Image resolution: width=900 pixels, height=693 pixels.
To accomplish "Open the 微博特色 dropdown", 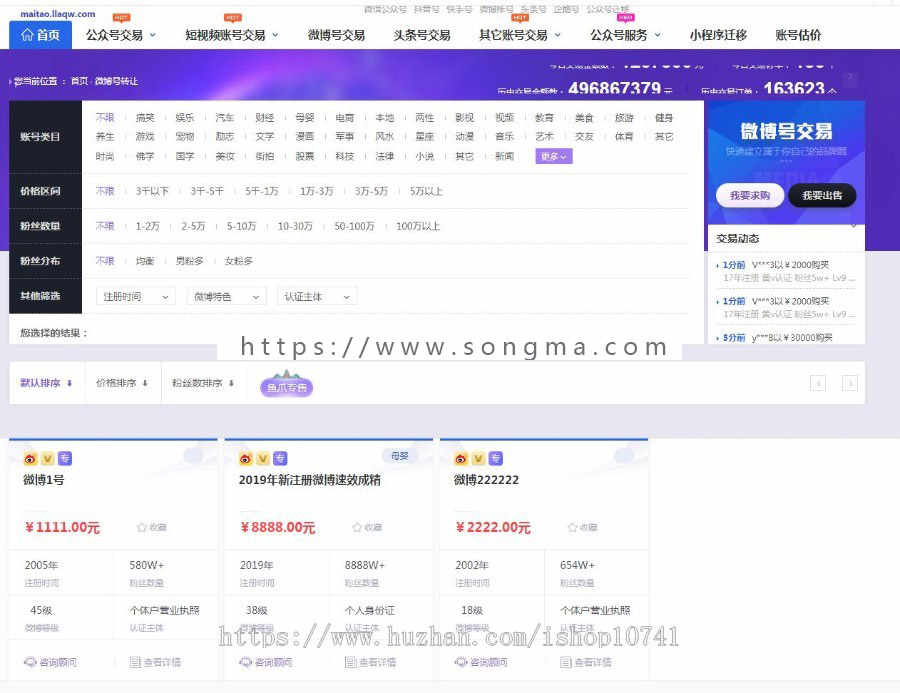I will tap(226, 296).
